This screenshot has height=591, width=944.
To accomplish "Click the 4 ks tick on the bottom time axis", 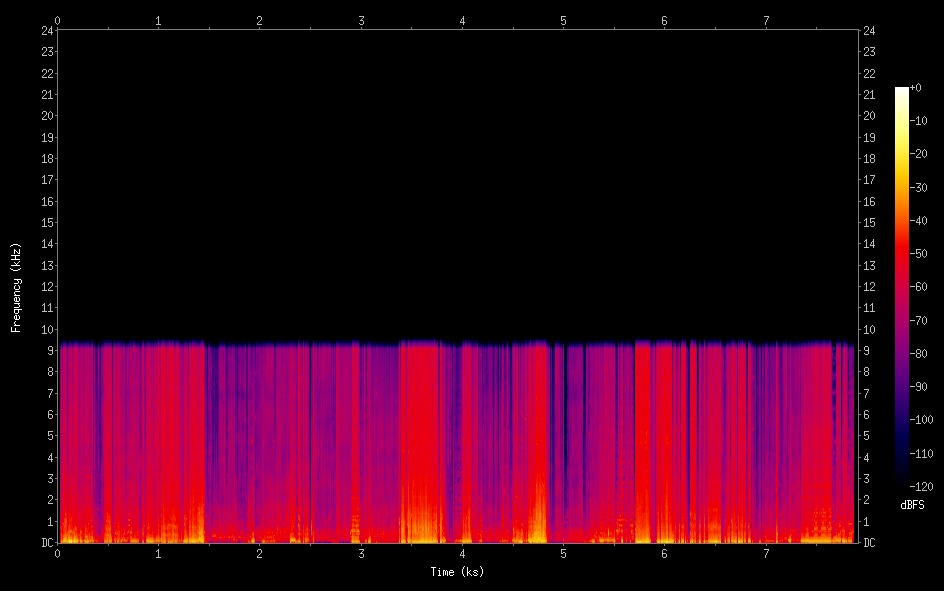I will (x=462, y=553).
